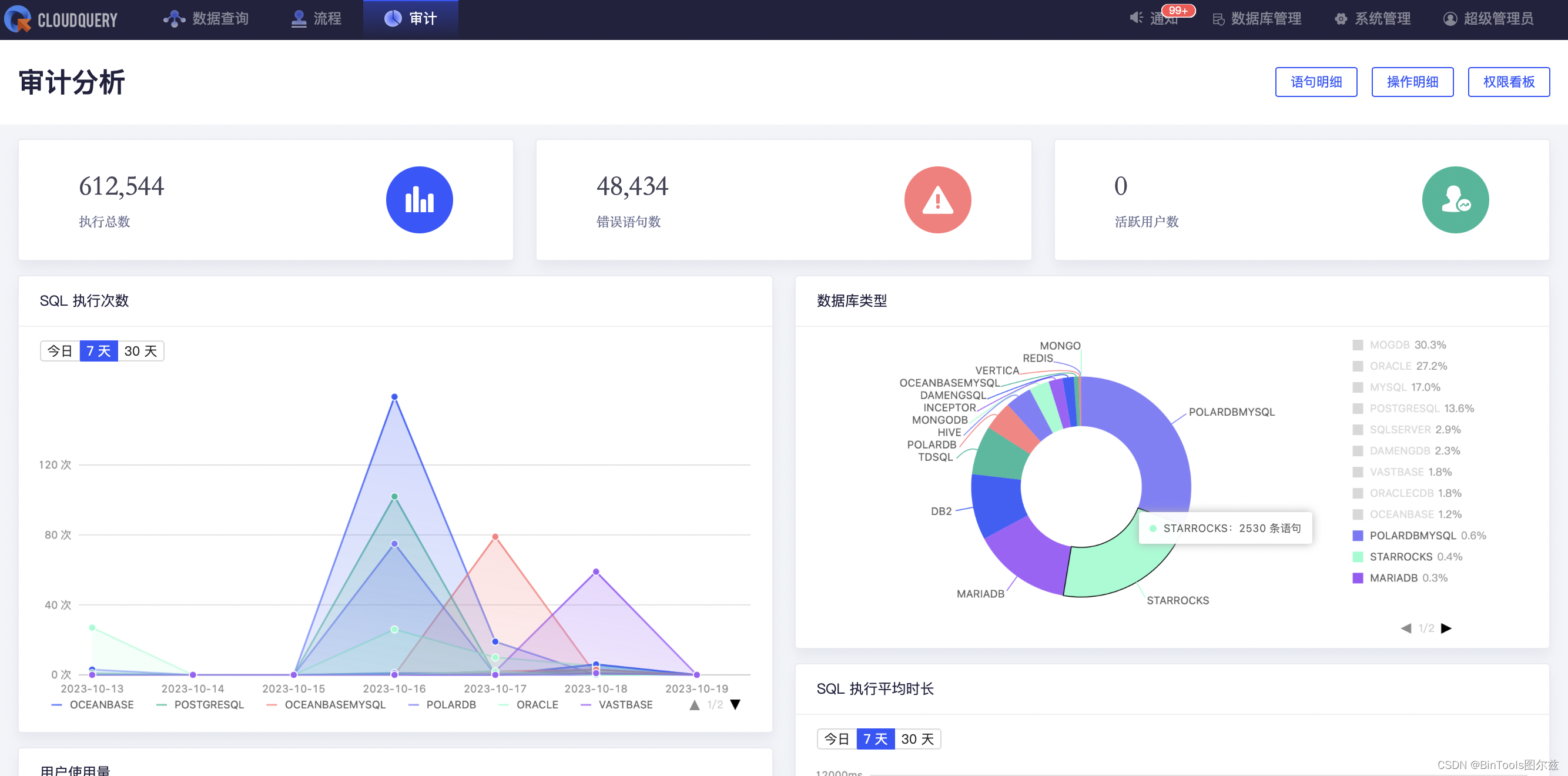1568x776 pixels.
Task: Click the 系统管理 gear icon
Action: pos(1341,19)
